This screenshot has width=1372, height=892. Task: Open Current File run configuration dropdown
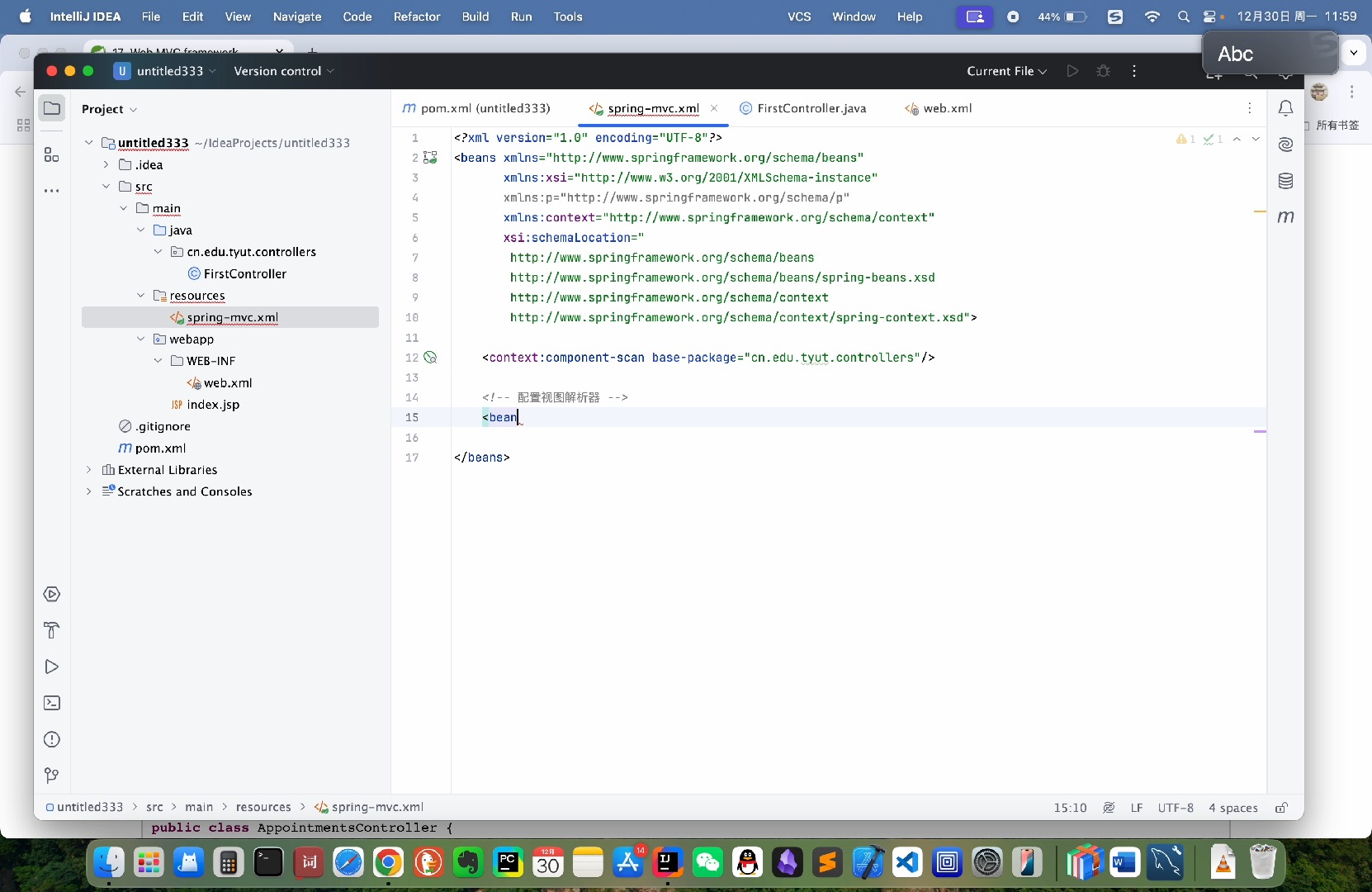(1006, 71)
